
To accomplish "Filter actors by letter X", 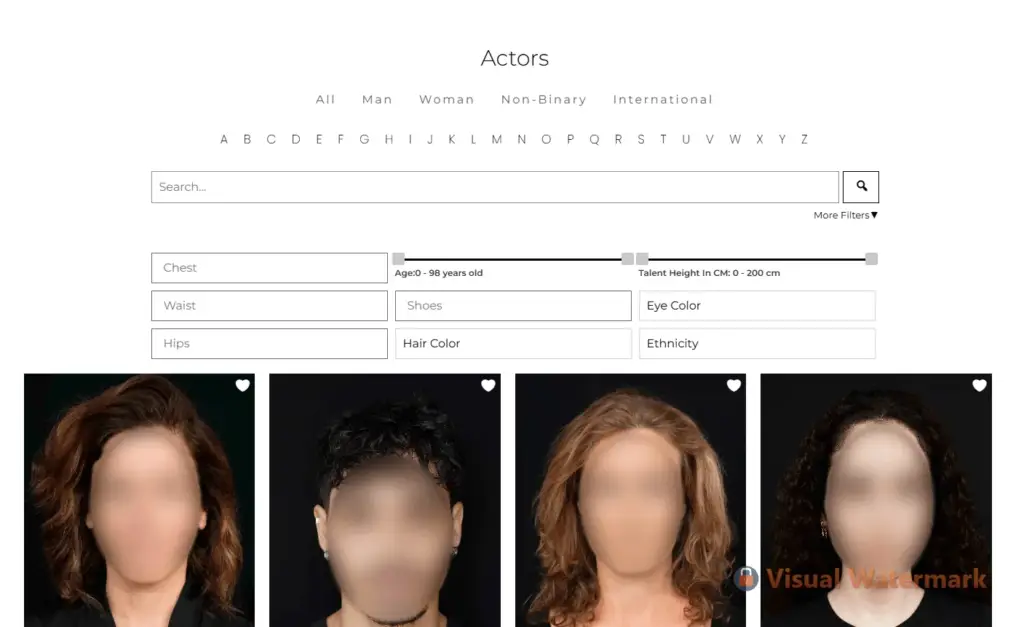I will point(760,139).
